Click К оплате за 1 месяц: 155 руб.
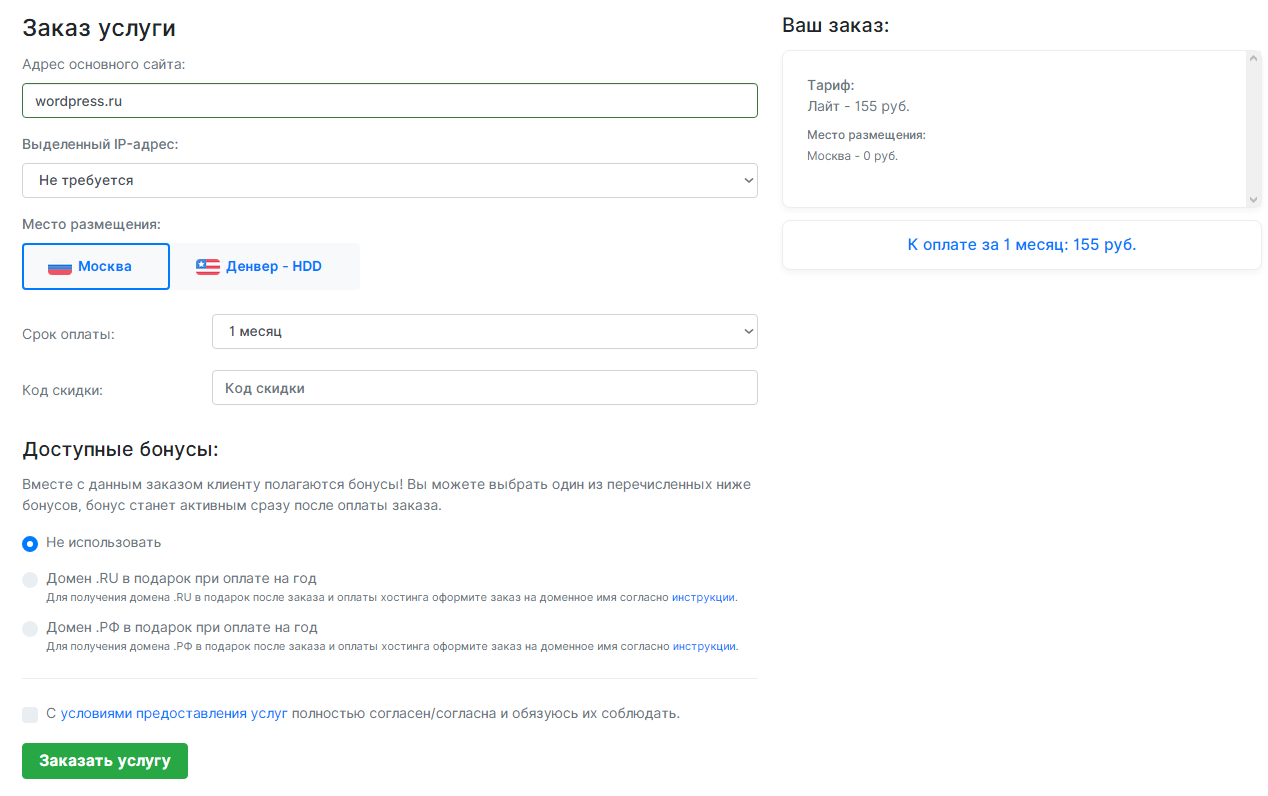 1022,245
